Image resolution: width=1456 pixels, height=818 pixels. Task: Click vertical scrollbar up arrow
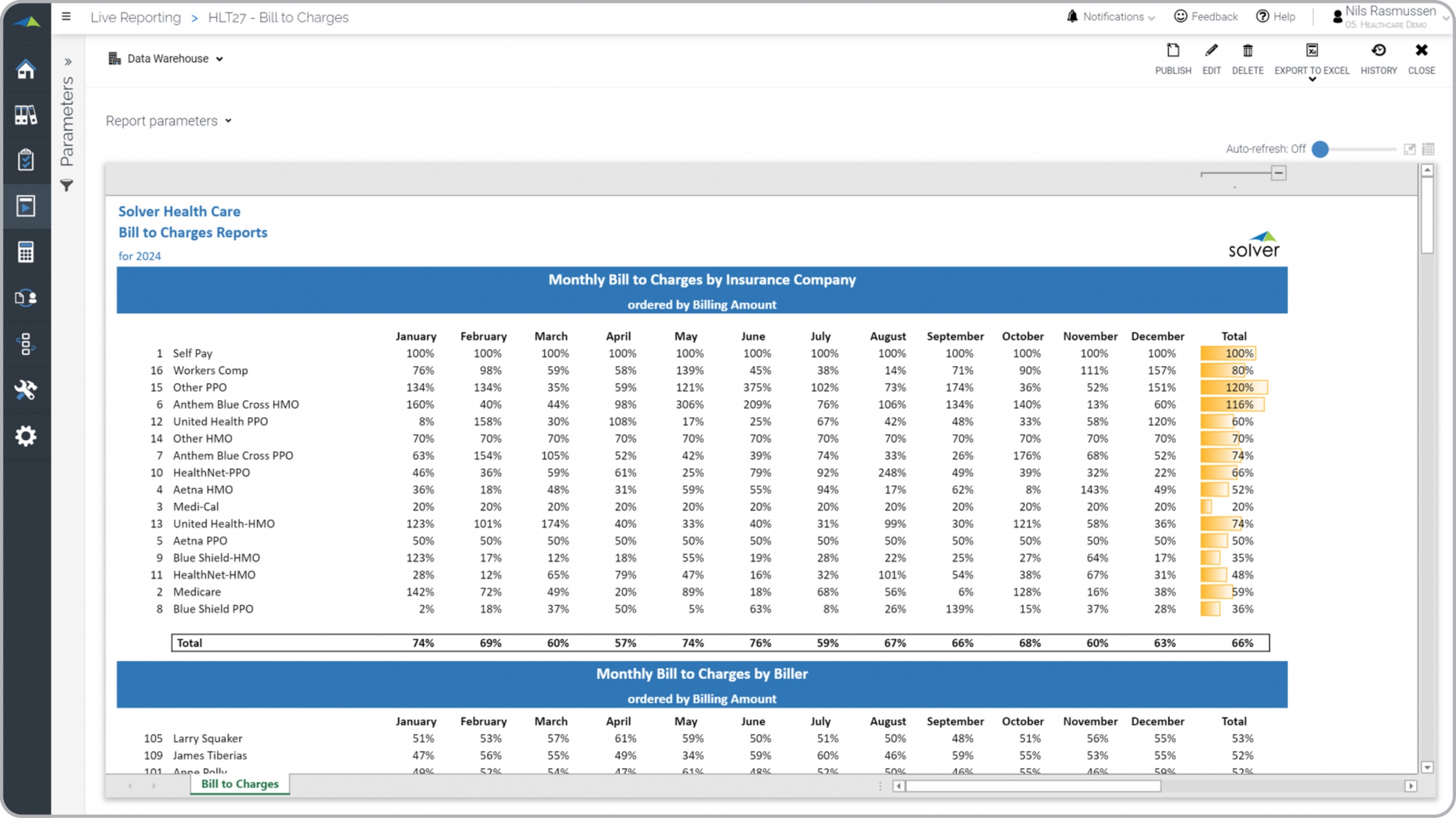point(1427,170)
